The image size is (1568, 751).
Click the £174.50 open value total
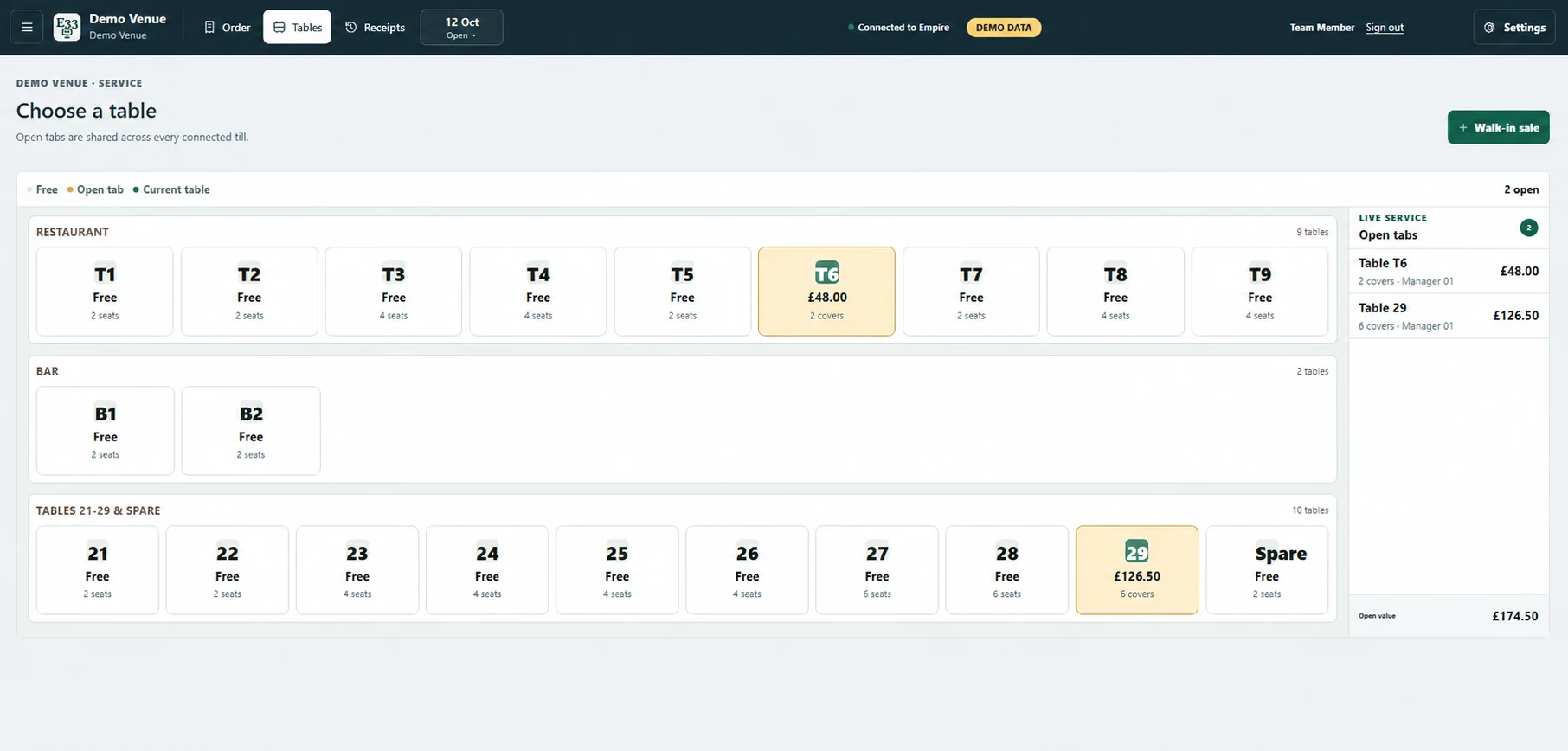pyautogui.click(x=1515, y=616)
